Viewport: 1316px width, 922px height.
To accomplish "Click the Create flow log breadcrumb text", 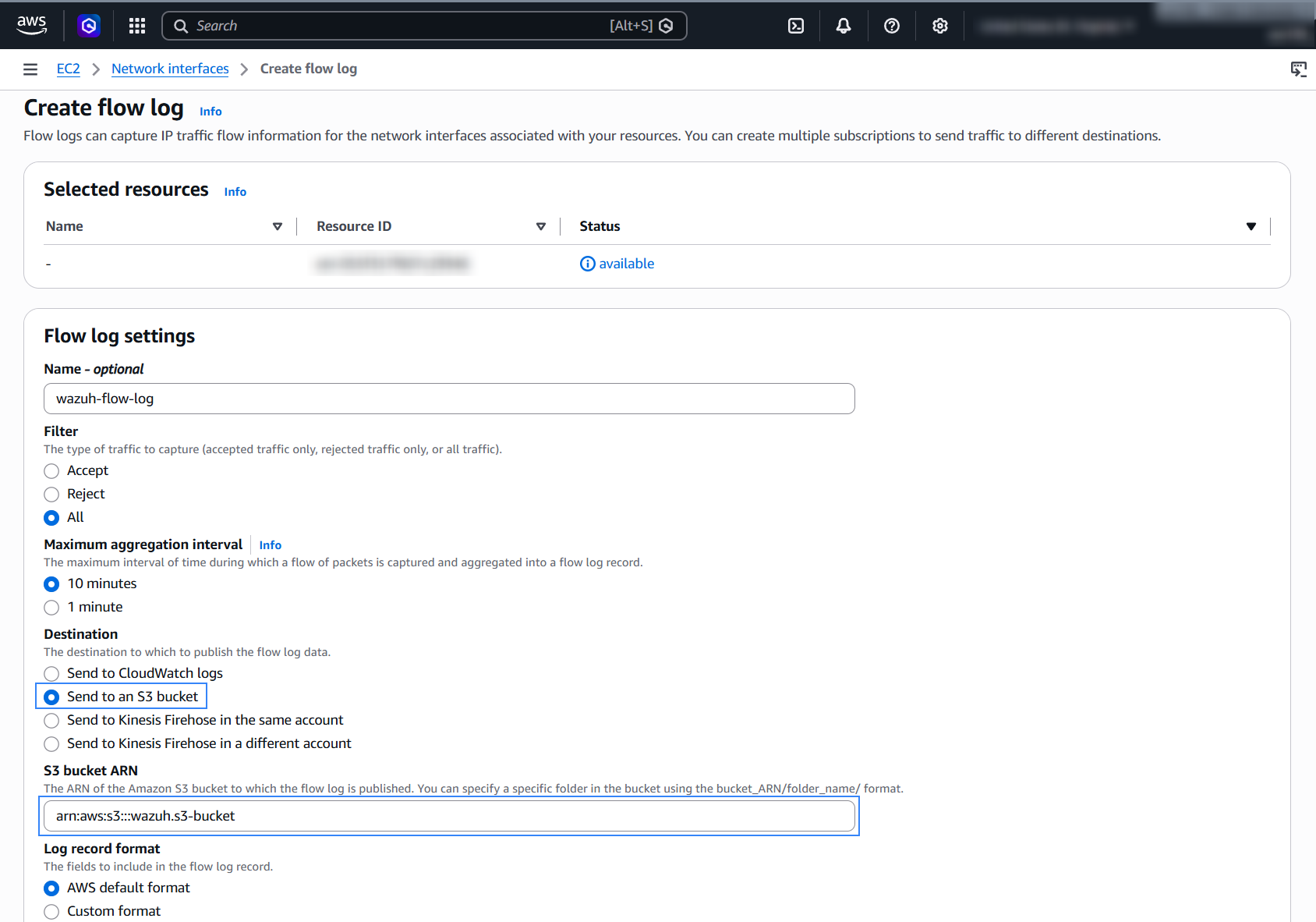I will click(309, 69).
